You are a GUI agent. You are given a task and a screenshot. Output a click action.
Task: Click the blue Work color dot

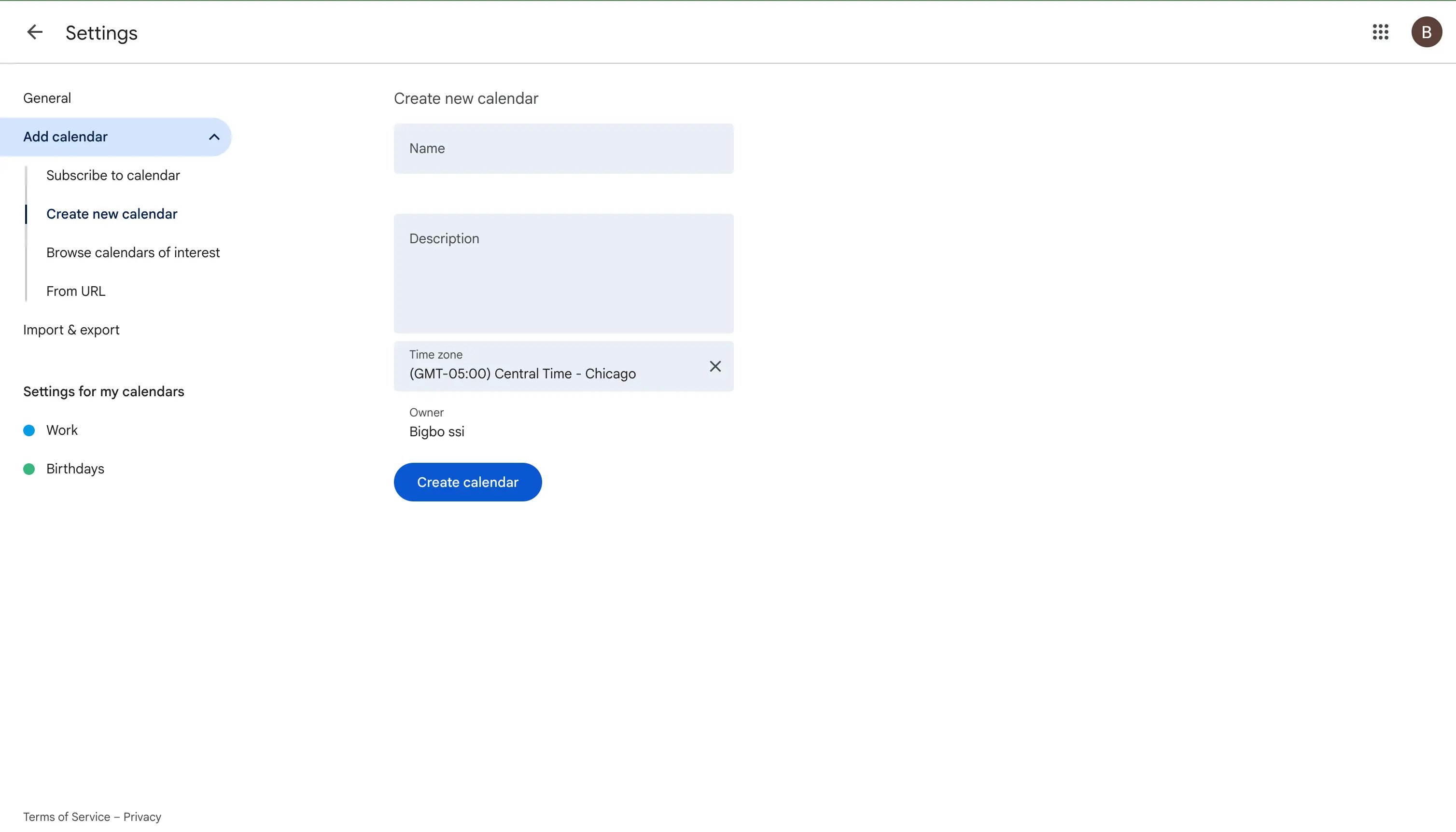[x=29, y=430]
